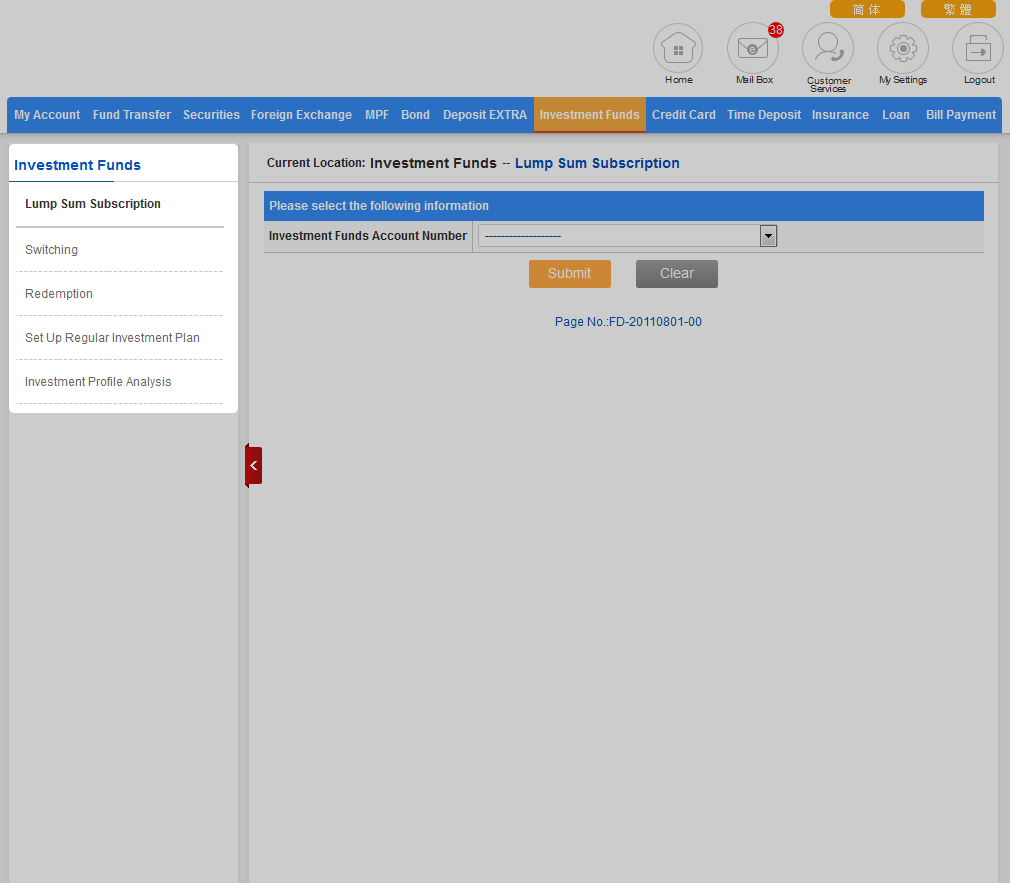Collapse sidebar with red arrow handle
This screenshot has height=883, width=1010.
[254, 466]
